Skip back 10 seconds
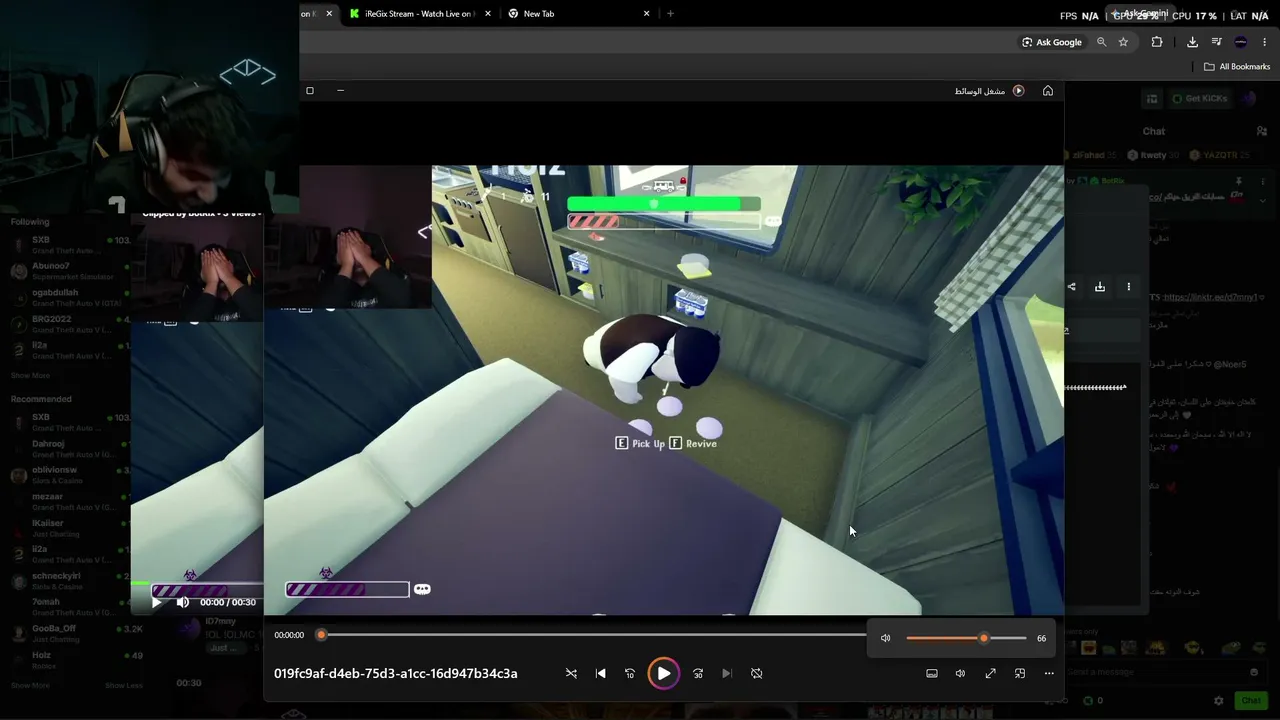This screenshot has width=1280, height=720. click(x=629, y=674)
